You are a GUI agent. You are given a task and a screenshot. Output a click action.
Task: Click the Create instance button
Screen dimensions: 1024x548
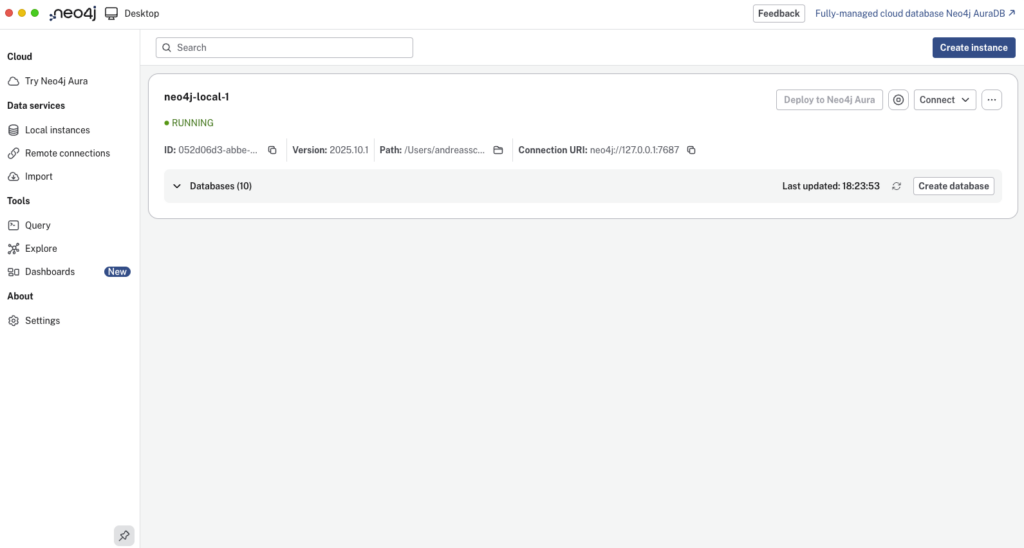point(973,48)
